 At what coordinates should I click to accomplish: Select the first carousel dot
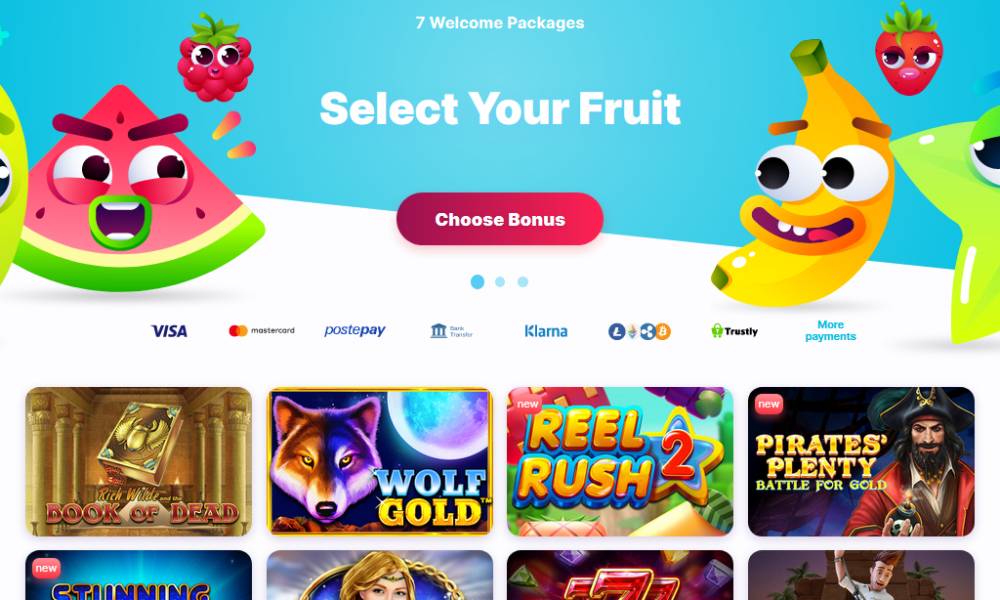click(477, 282)
